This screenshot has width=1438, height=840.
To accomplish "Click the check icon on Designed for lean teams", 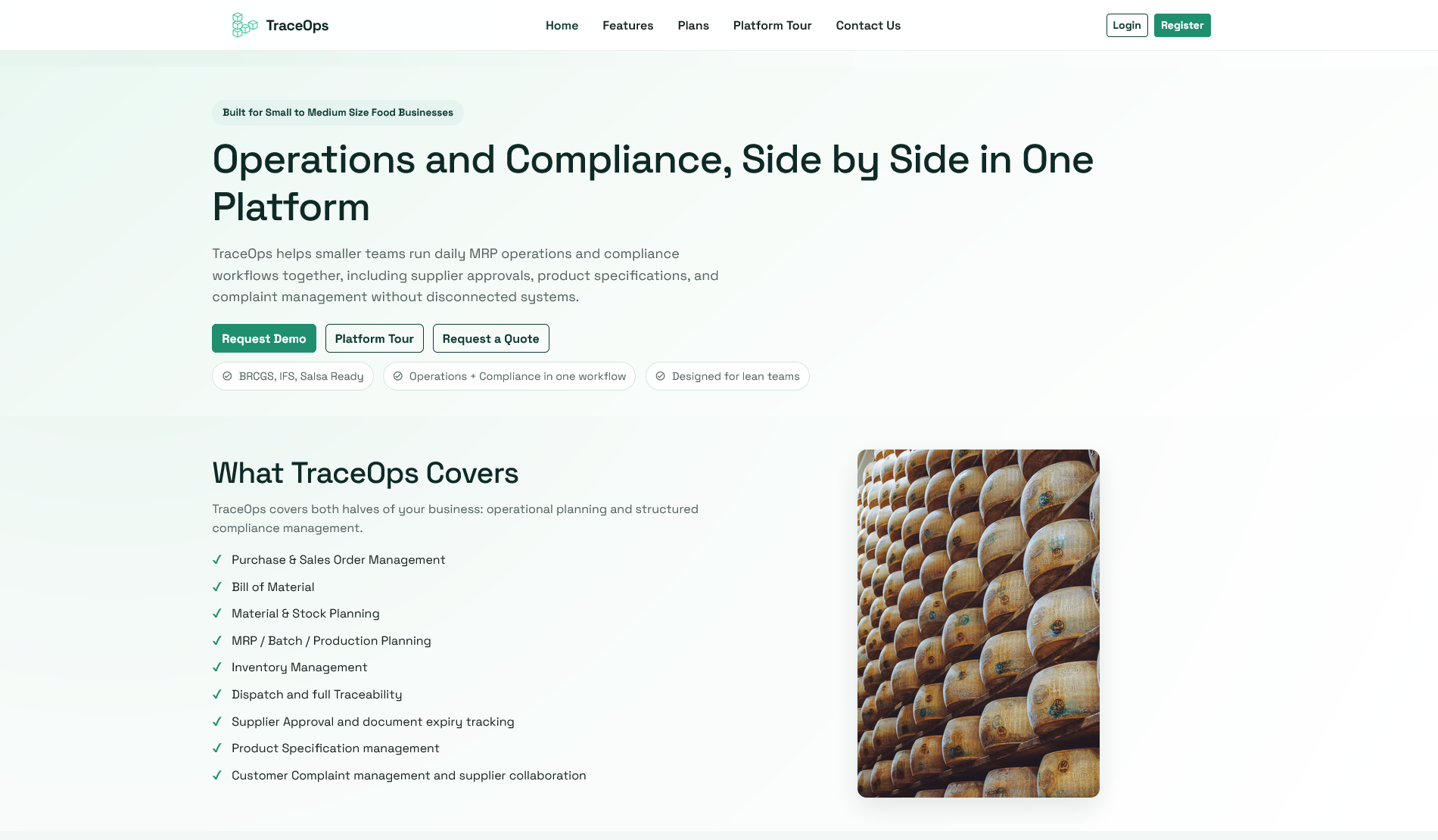I will pos(660,376).
